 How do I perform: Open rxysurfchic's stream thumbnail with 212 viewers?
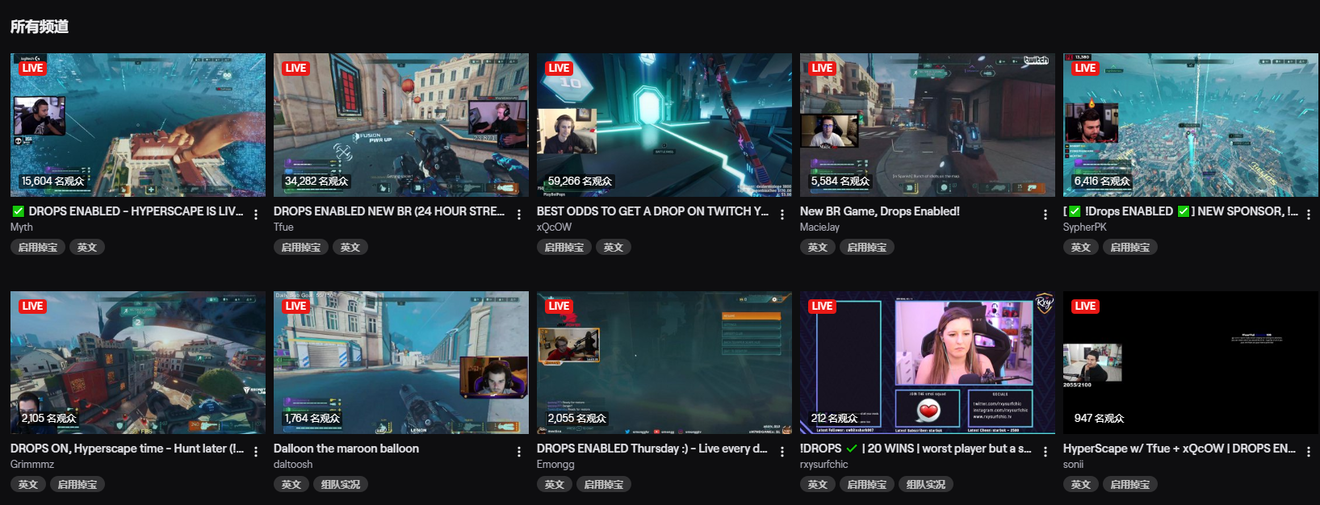[927, 363]
